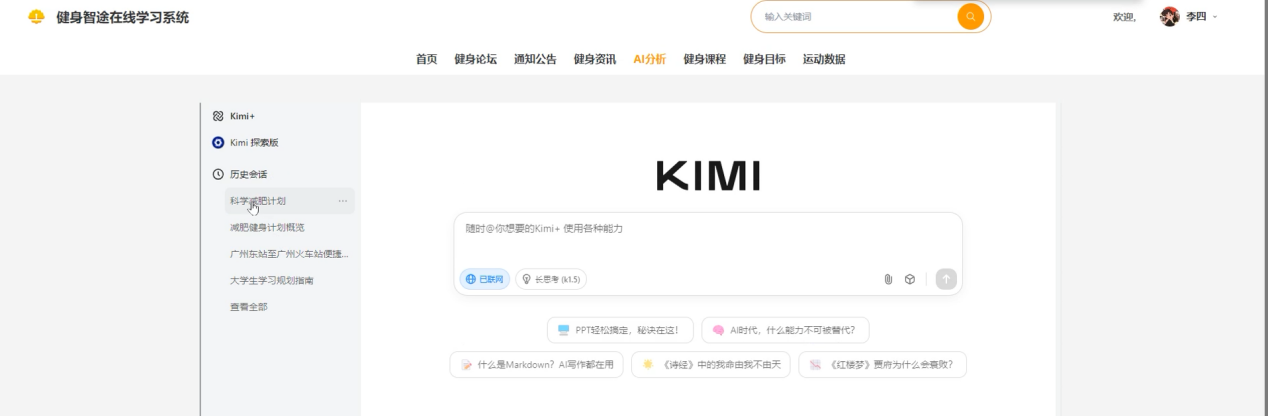This screenshot has width=1268, height=416.
Task: Toggle the 已联网 internet search option
Action: (x=484, y=280)
